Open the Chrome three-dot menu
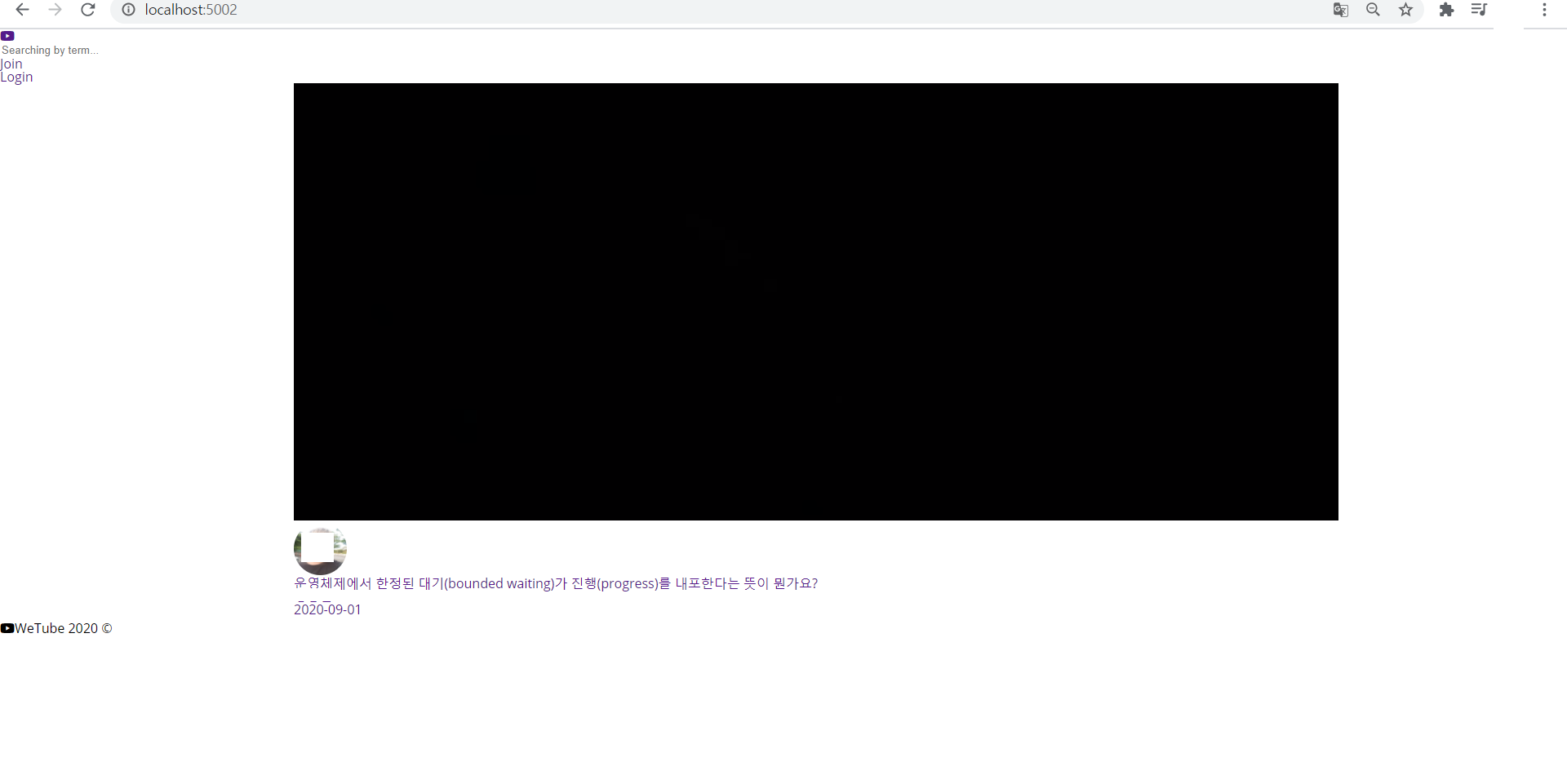The width and height of the screenshot is (1567, 784). 1544,10
